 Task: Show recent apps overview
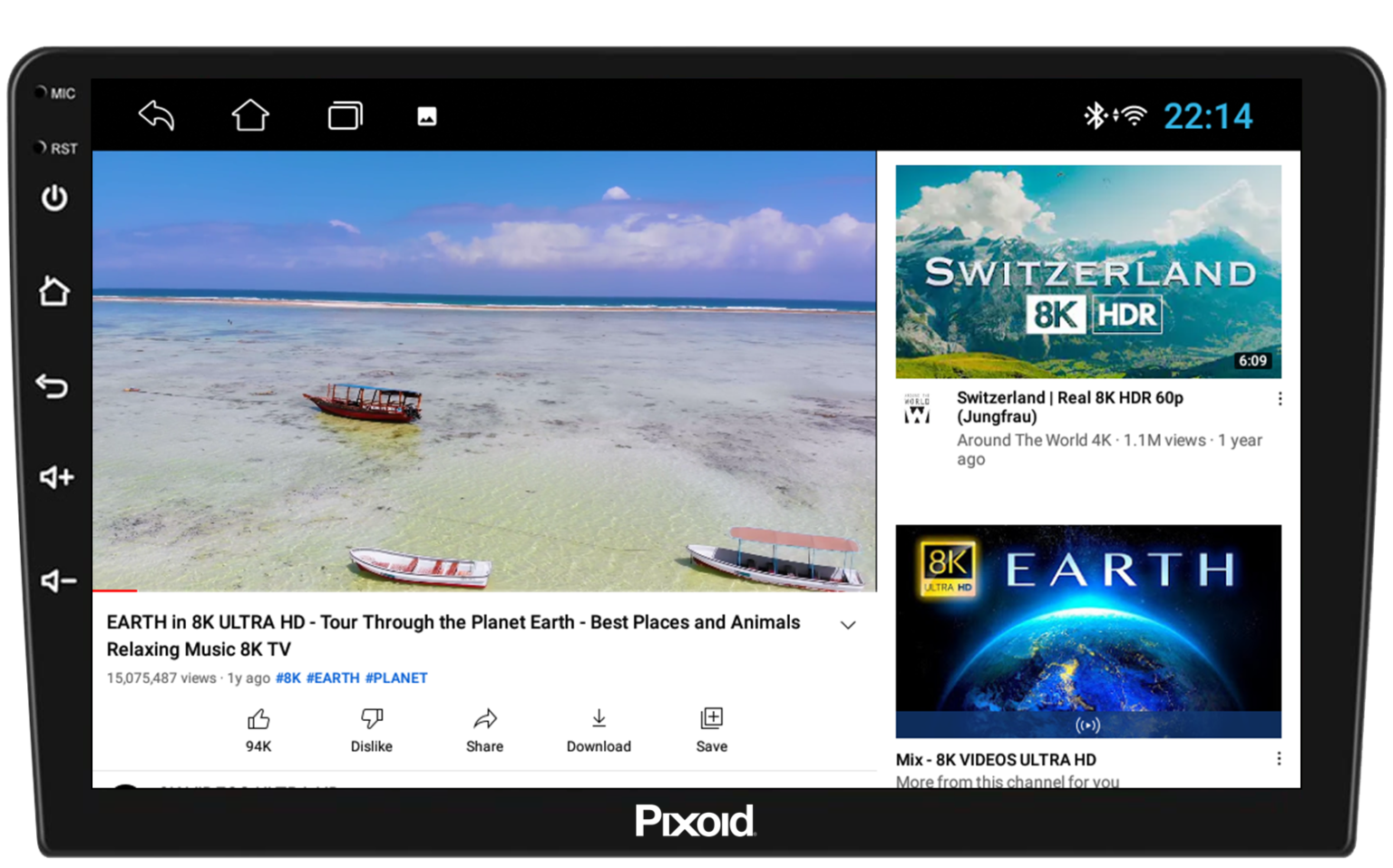[x=345, y=116]
